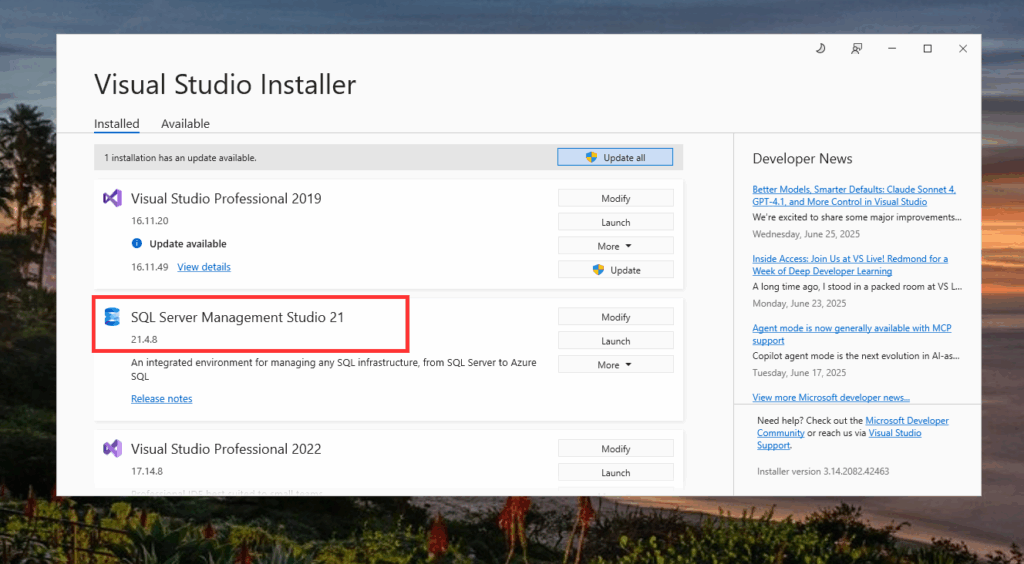
Task: Minimize the Visual Studio Installer window
Action: click(x=892, y=48)
